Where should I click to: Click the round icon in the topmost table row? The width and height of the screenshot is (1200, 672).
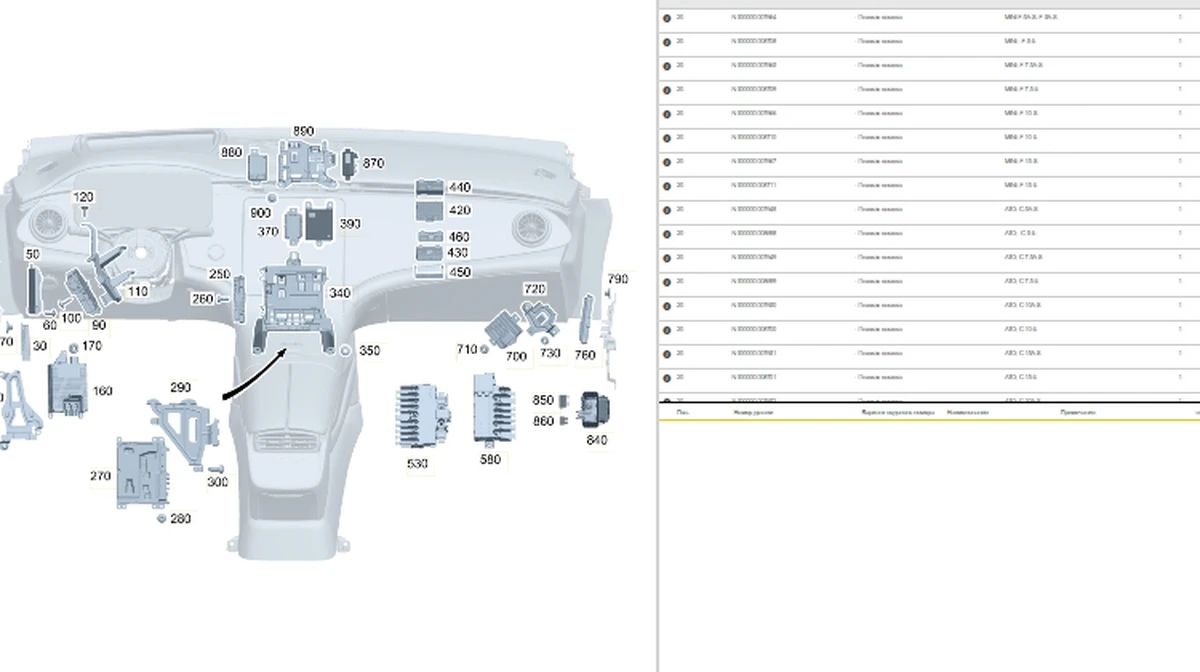(667, 18)
